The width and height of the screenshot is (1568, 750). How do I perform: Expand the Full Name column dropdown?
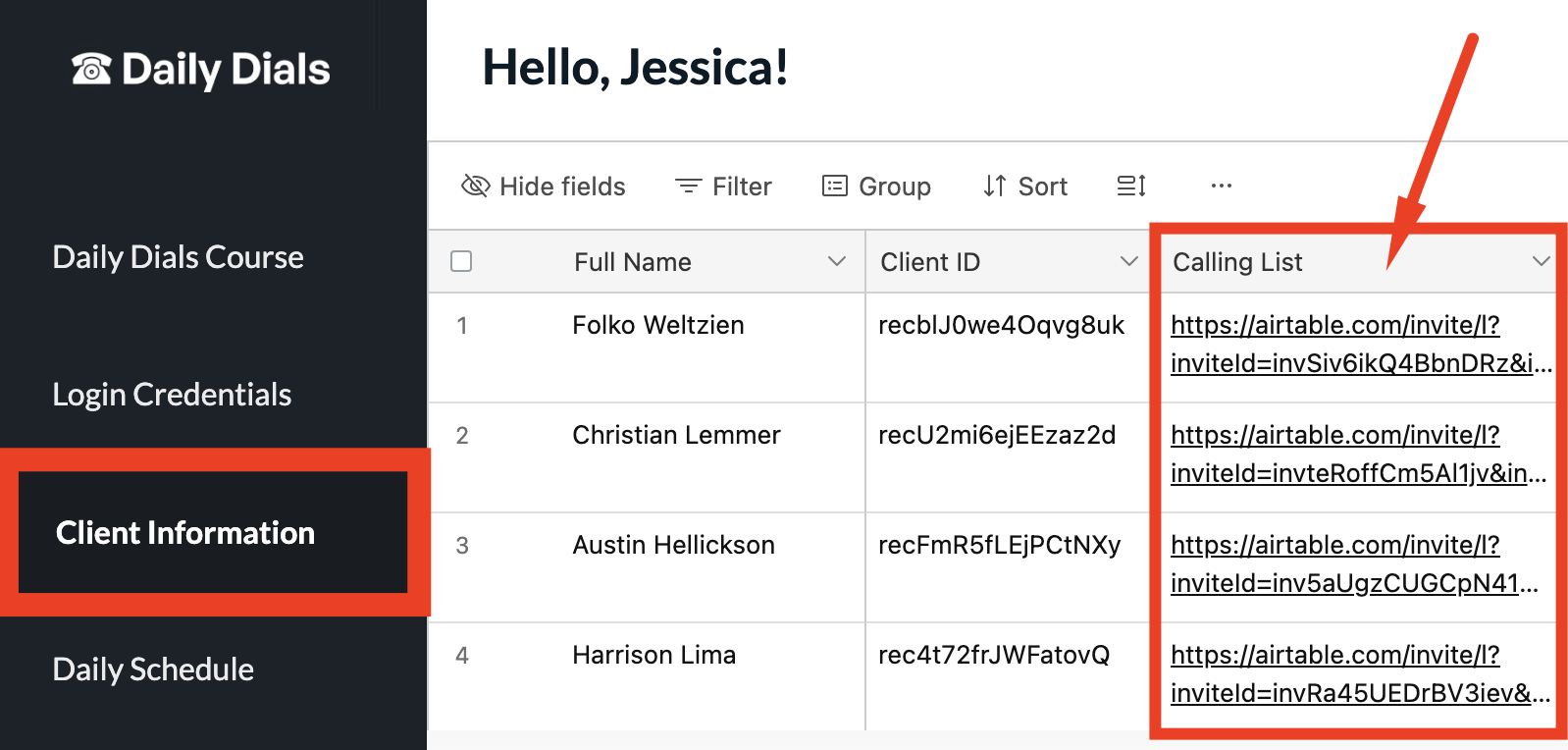[x=837, y=261]
